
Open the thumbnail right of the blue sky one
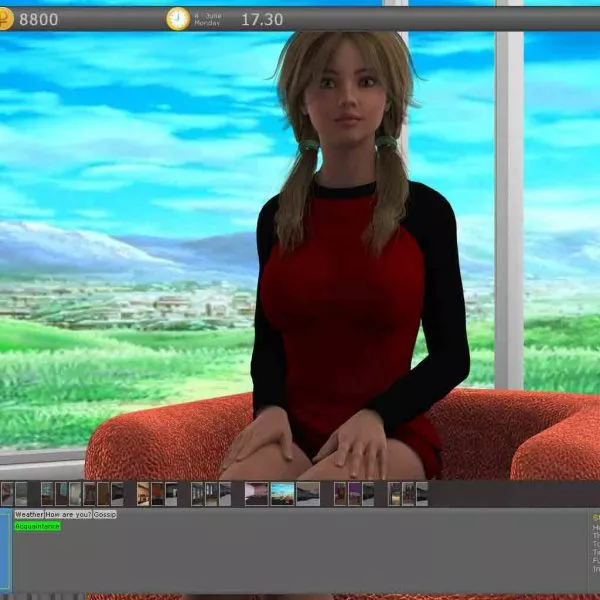(x=308, y=493)
